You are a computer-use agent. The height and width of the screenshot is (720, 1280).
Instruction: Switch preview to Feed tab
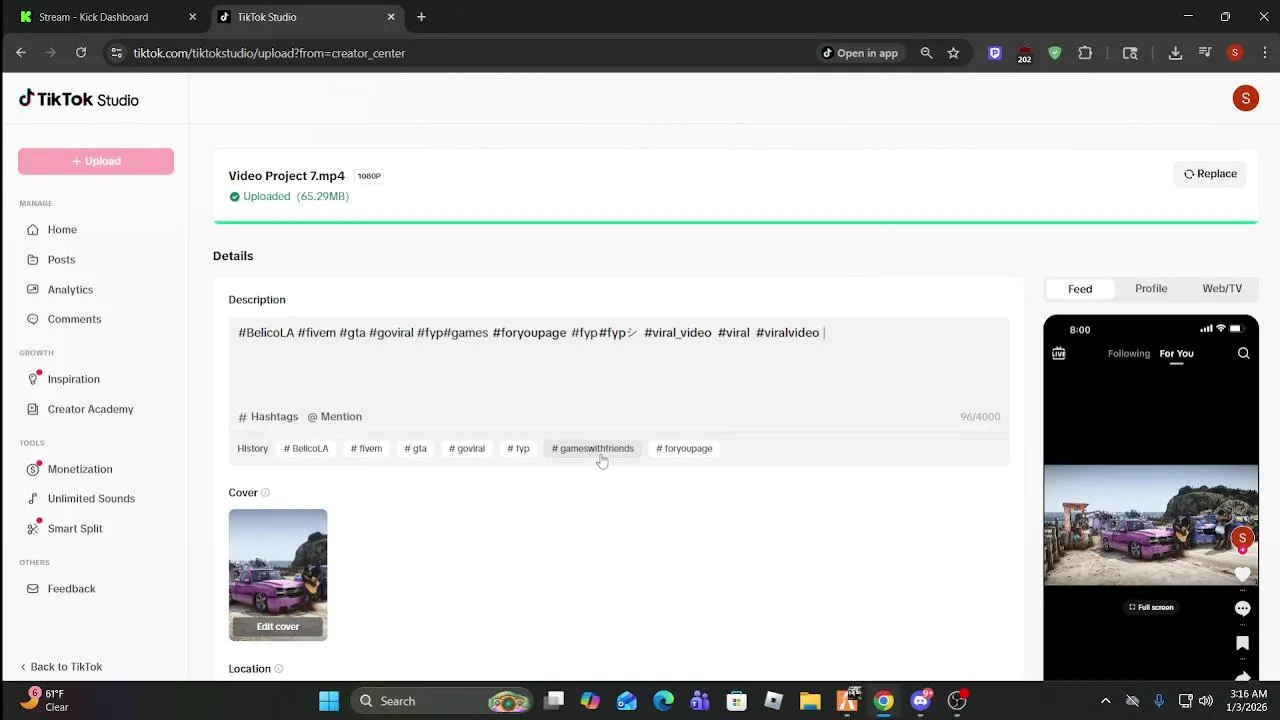1080,289
